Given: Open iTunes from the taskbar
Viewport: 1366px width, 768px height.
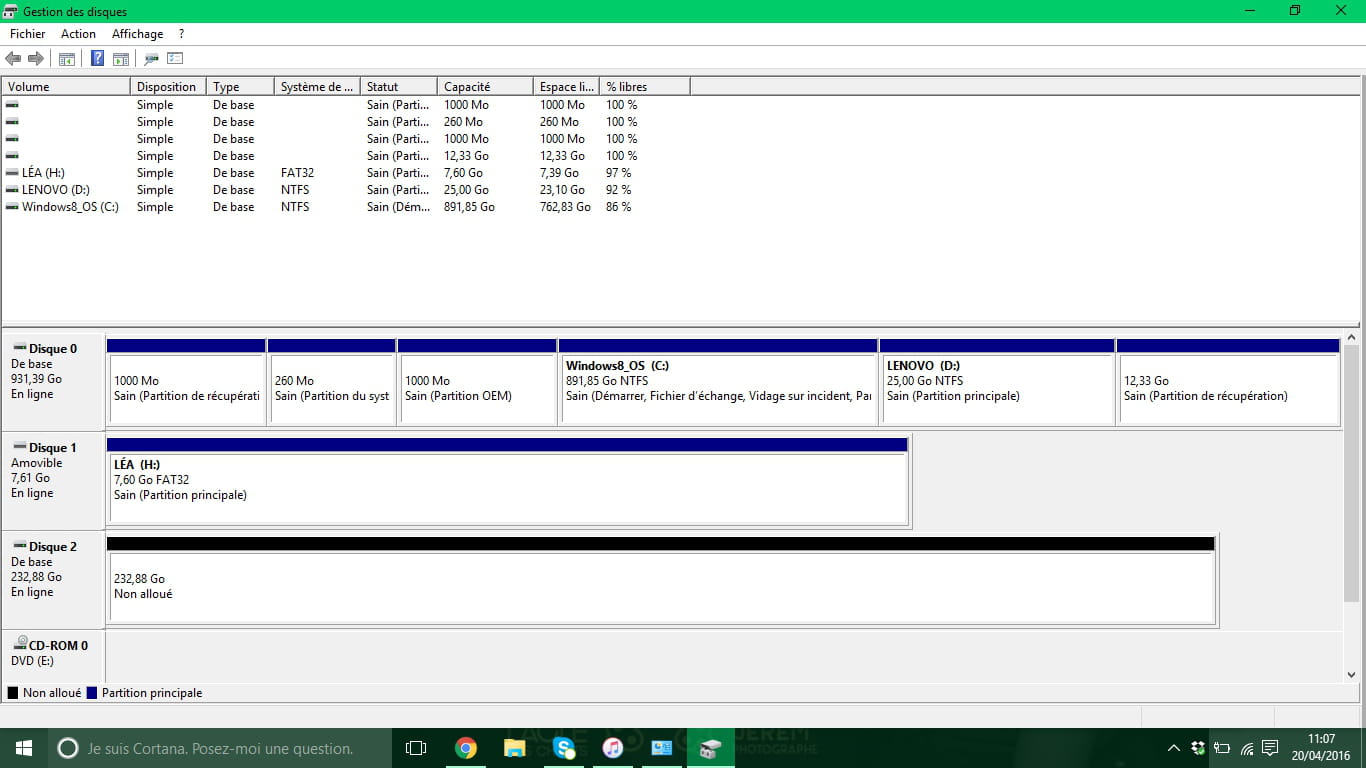Looking at the screenshot, I should 612,748.
